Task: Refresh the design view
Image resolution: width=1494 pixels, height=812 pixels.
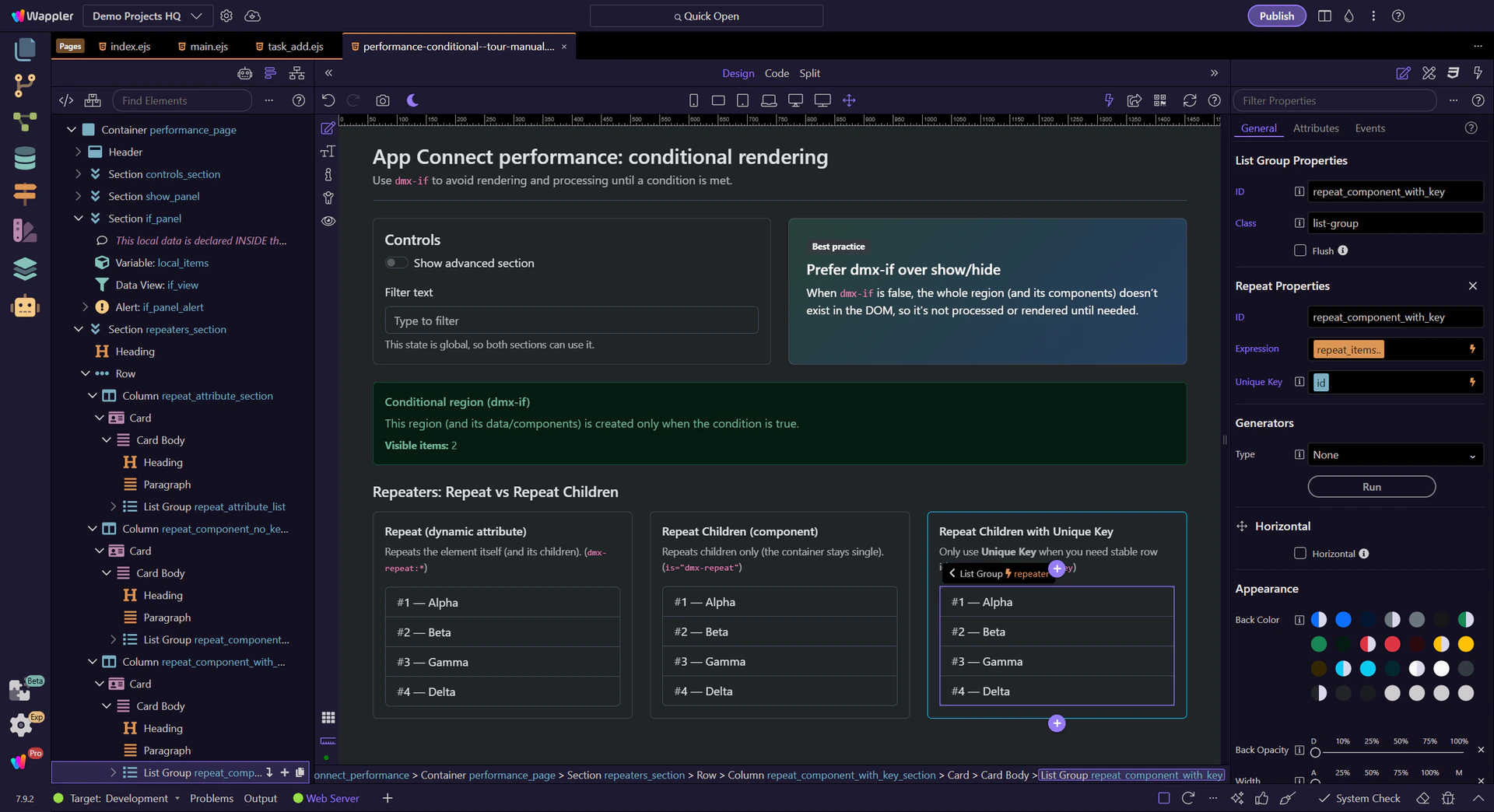Action: [1190, 100]
